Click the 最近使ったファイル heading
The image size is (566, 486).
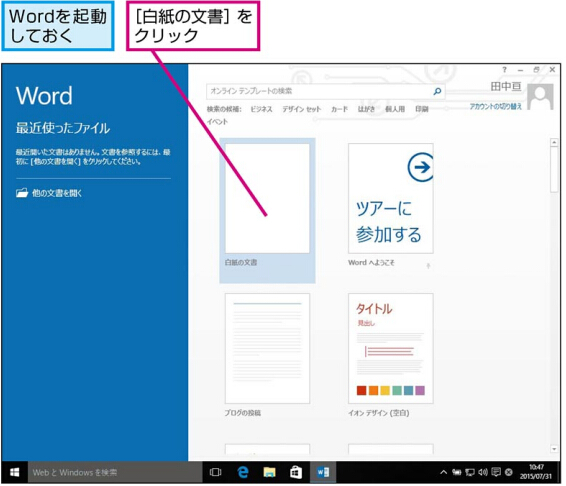pyautogui.click(x=63, y=128)
